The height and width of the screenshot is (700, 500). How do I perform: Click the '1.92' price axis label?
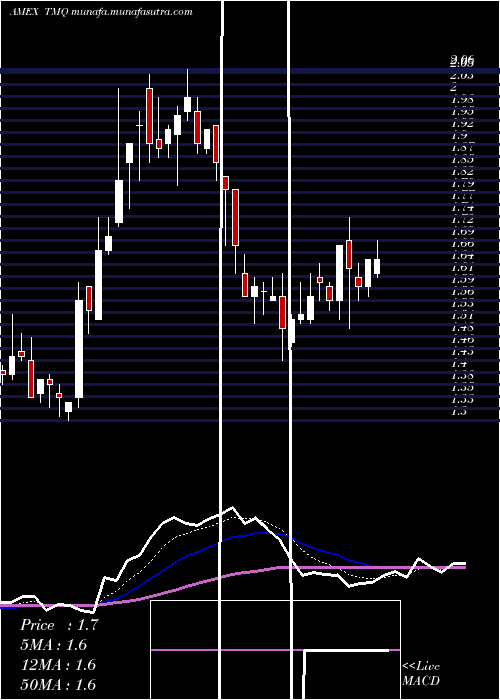(462, 124)
